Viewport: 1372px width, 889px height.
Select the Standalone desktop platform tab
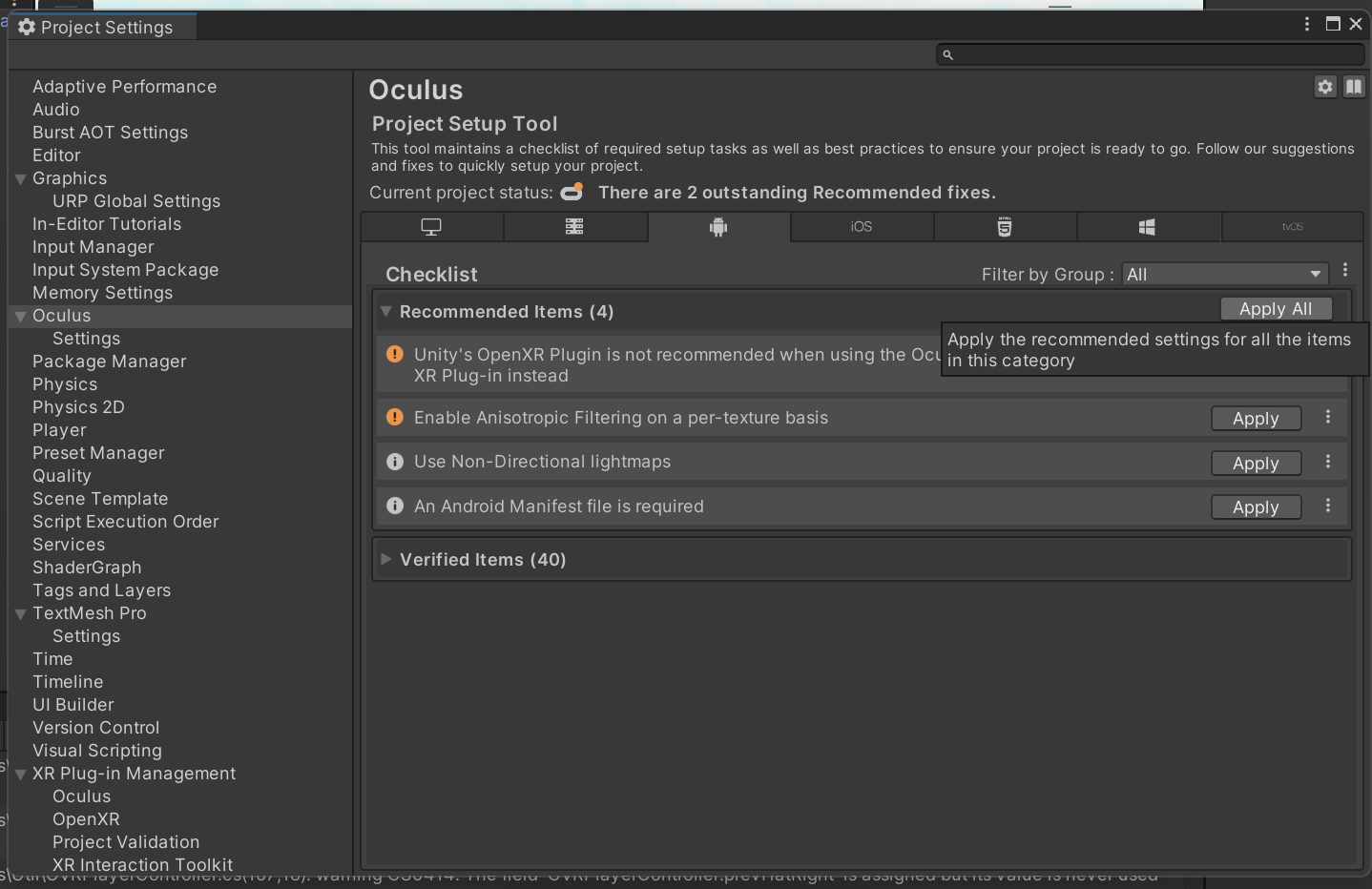click(432, 227)
